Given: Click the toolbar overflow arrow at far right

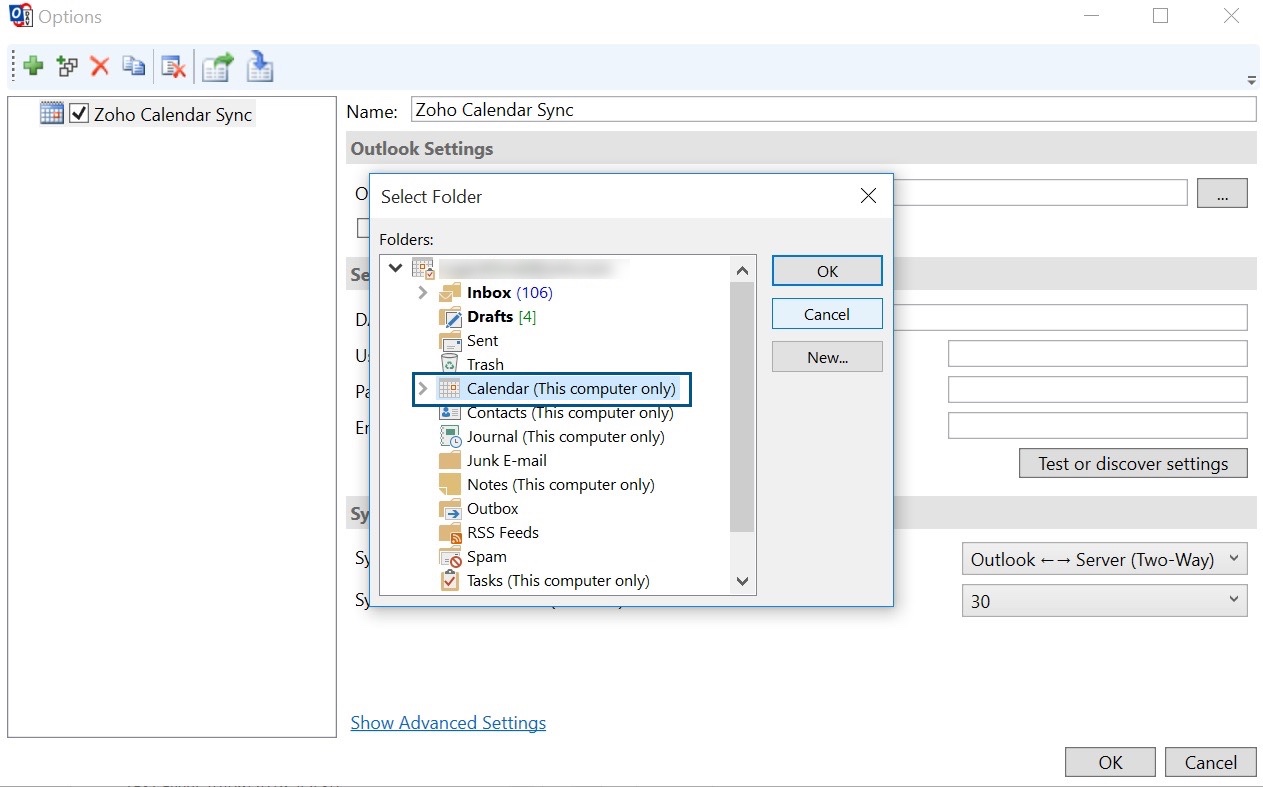Looking at the screenshot, I should (1251, 81).
